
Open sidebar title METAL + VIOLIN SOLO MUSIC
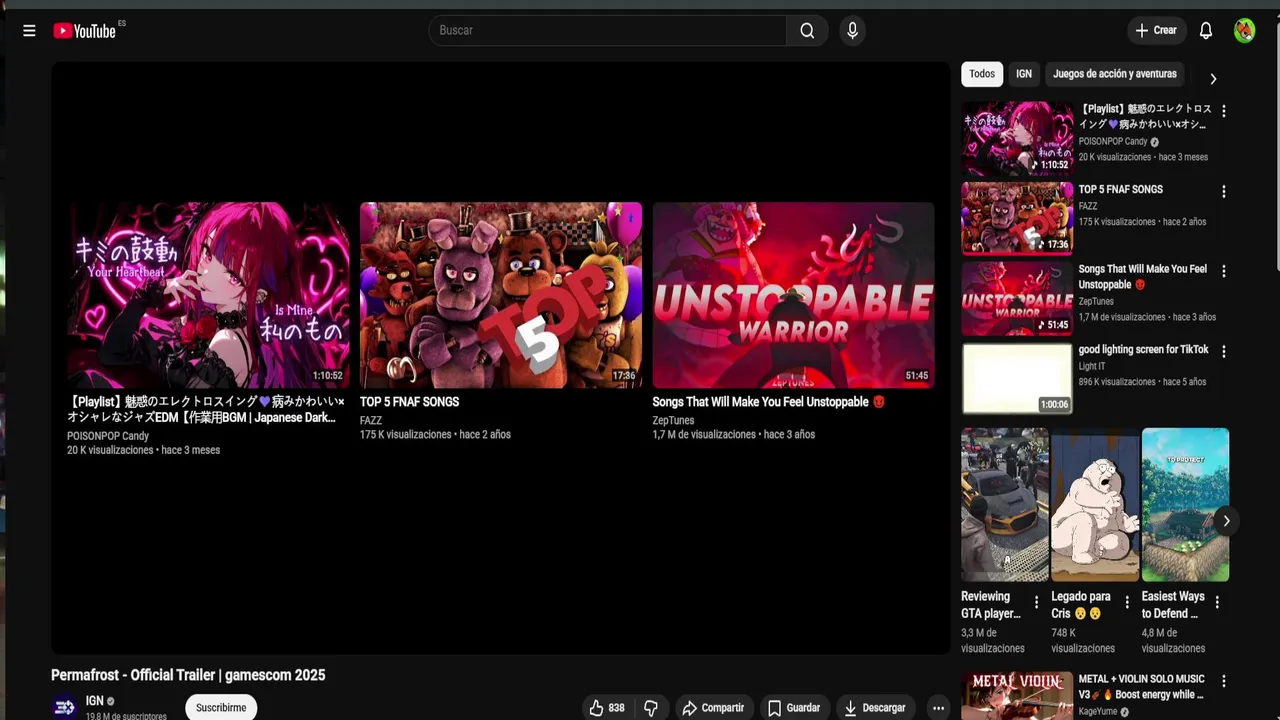[1141, 687]
